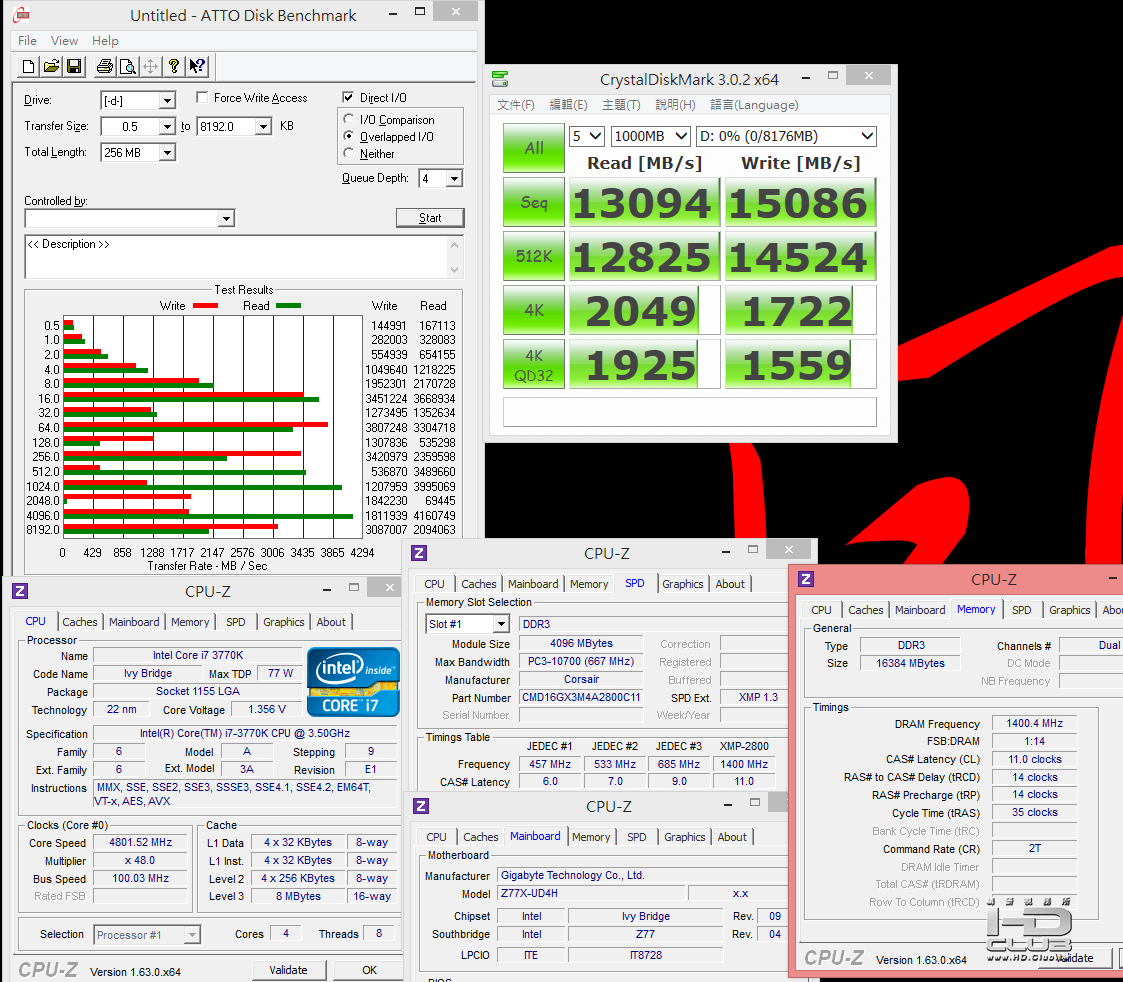This screenshot has height=982, width=1123.
Task: Open the View menu in ATTO
Action: 64,41
